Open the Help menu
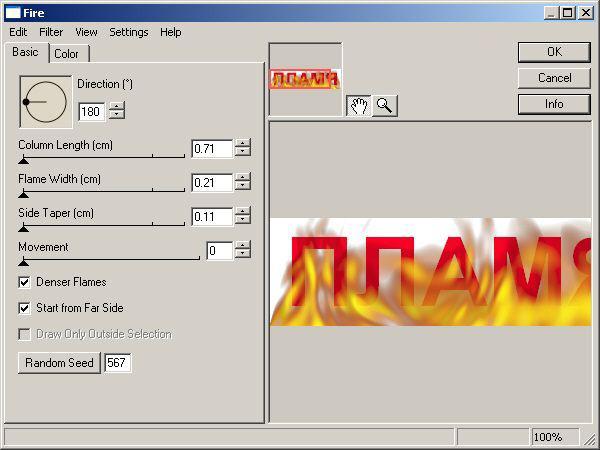Image resolution: width=600 pixels, height=450 pixels. [171, 32]
